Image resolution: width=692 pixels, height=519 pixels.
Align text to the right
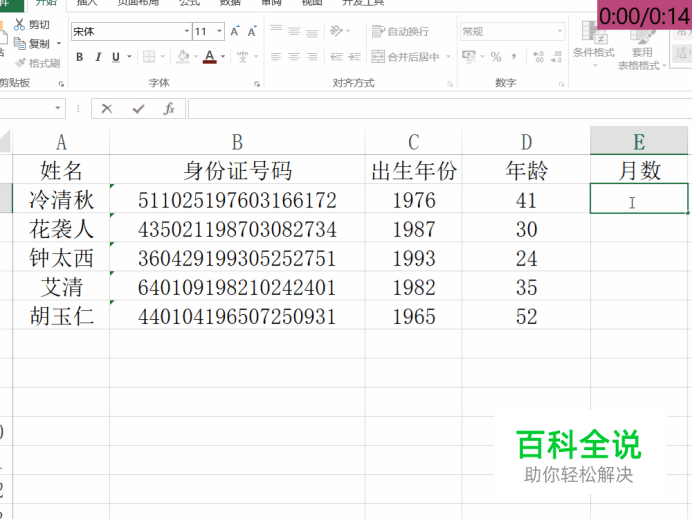pos(312,56)
